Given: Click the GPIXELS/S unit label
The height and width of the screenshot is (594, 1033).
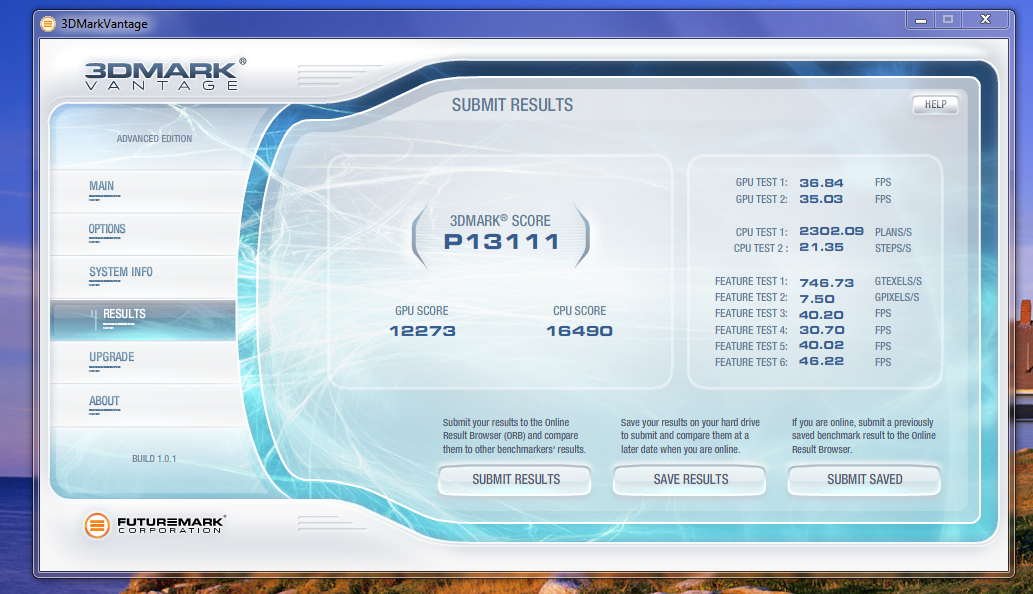Looking at the screenshot, I should pos(897,298).
